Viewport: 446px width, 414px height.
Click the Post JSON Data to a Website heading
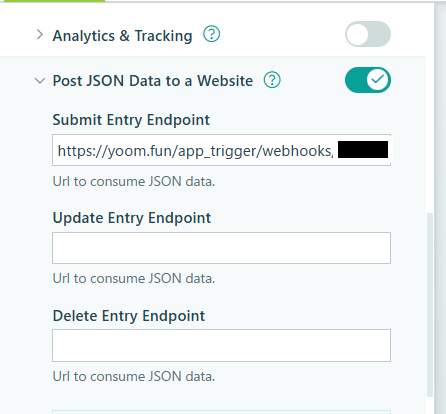tap(153, 81)
